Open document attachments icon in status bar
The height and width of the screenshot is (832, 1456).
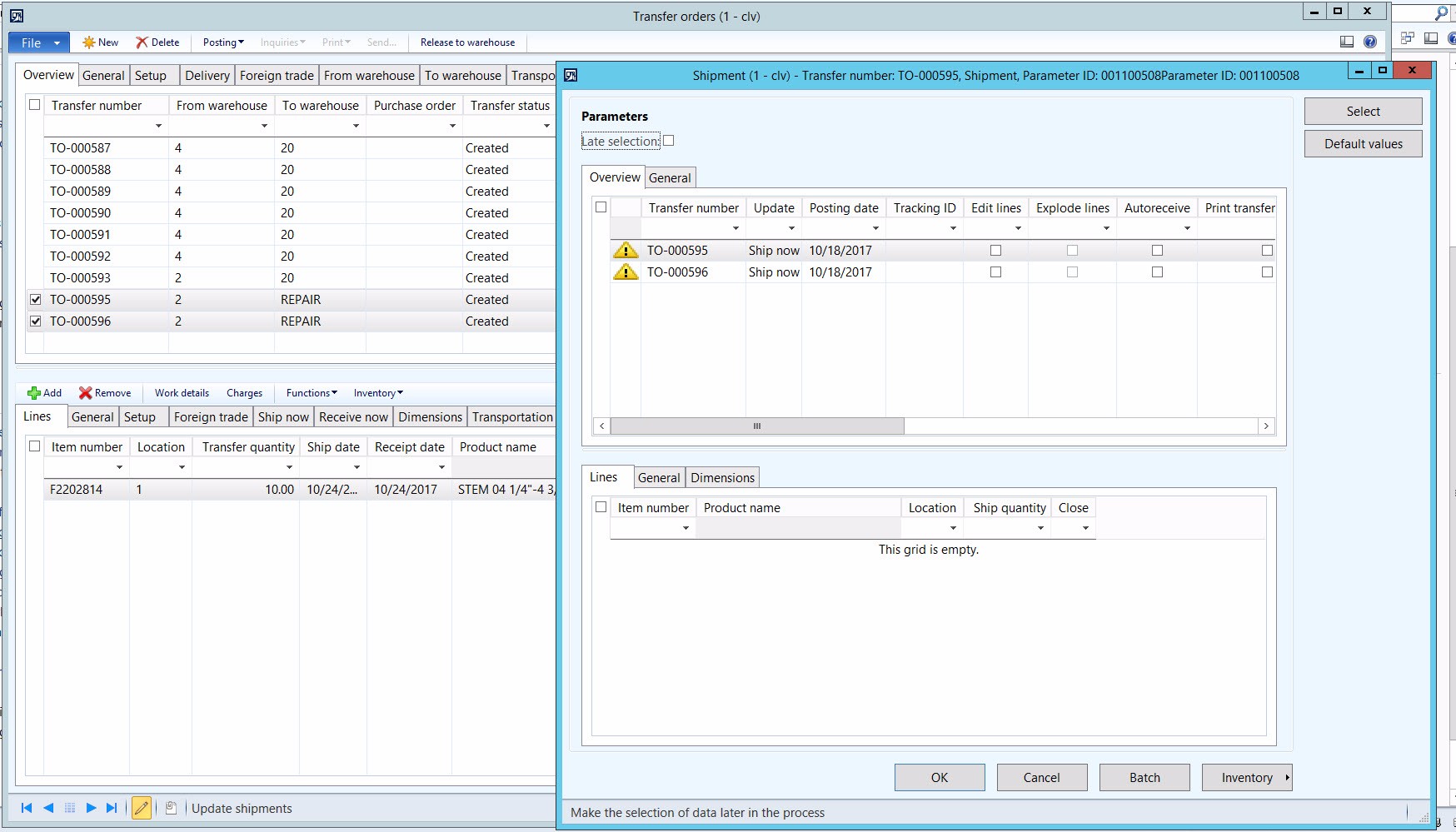171,808
